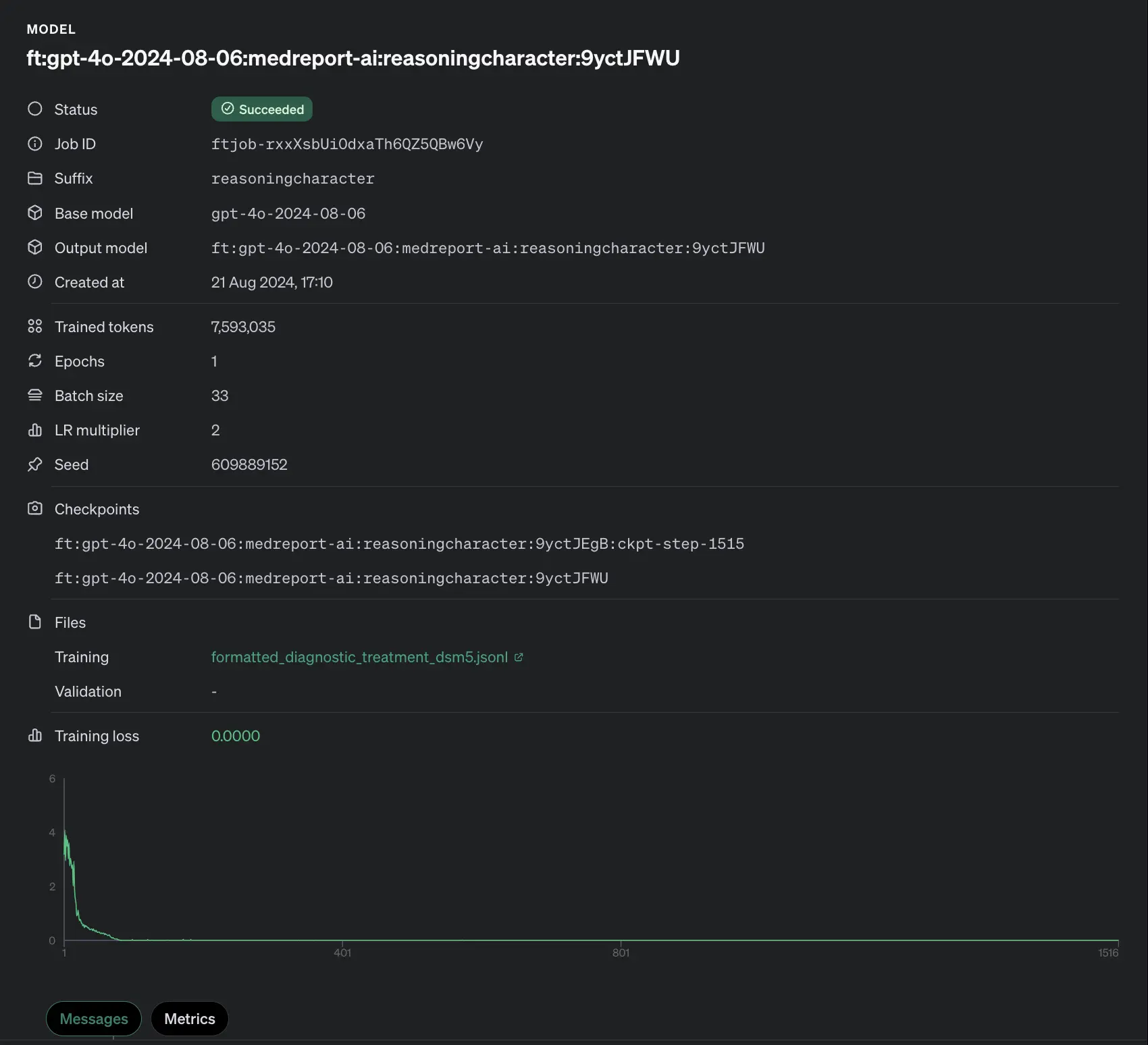Screen dimensions: 1148x1045
Task: Click the model title heading at top
Action: tap(353, 58)
